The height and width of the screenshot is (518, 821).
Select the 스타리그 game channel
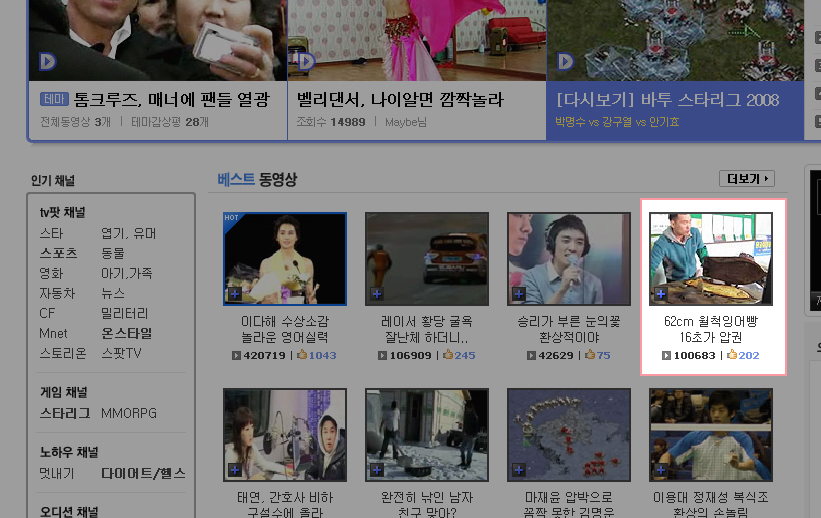[x=65, y=413]
